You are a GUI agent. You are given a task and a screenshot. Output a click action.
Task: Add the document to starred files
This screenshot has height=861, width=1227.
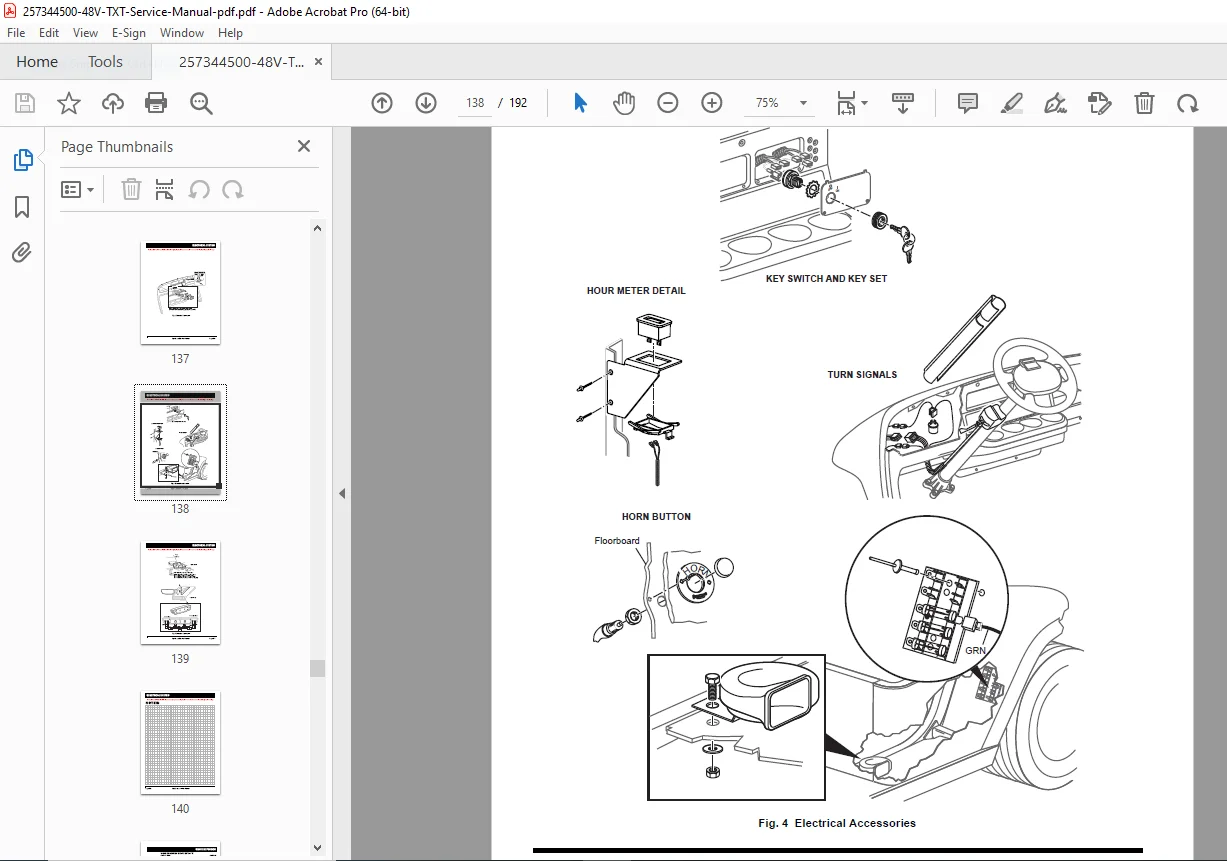[68, 103]
